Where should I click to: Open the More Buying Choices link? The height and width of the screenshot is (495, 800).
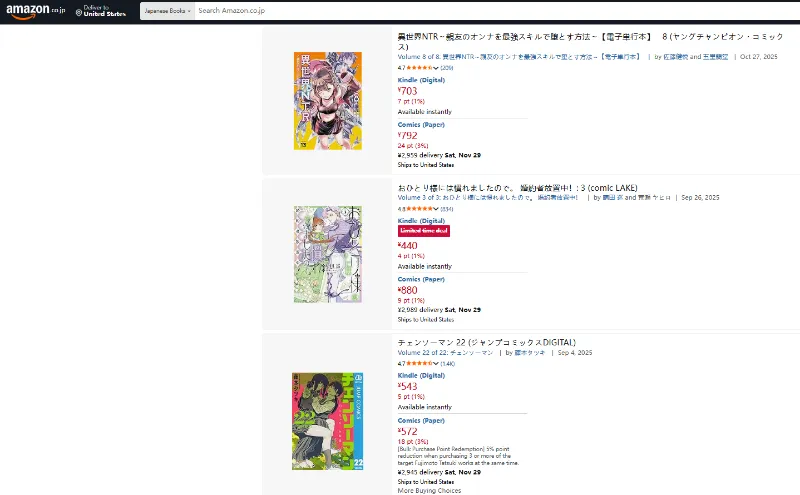click(x=429, y=490)
